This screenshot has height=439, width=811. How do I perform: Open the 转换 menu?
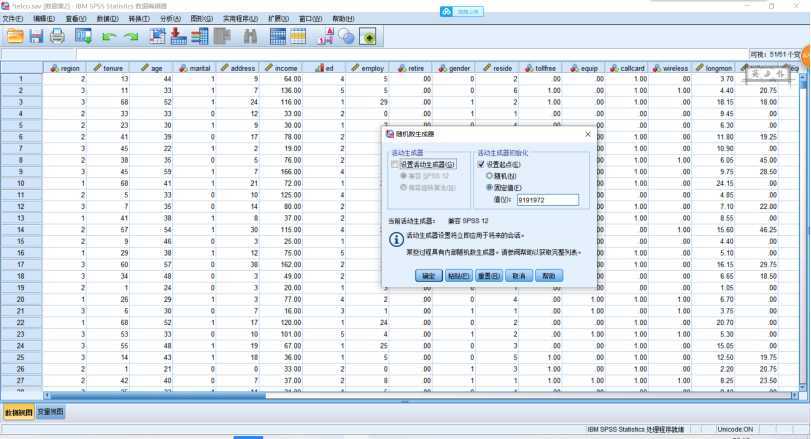[x=139, y=19]
